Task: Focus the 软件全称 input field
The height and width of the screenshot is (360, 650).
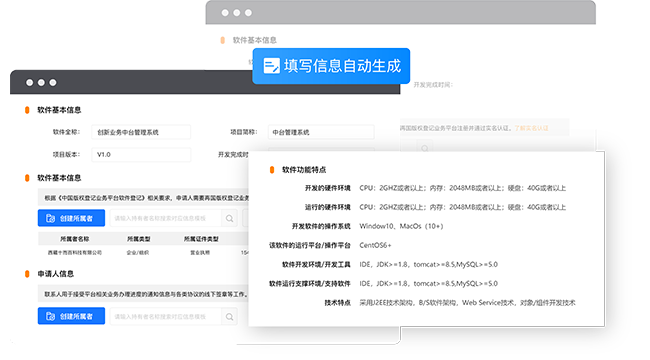Action: point(141,132)
